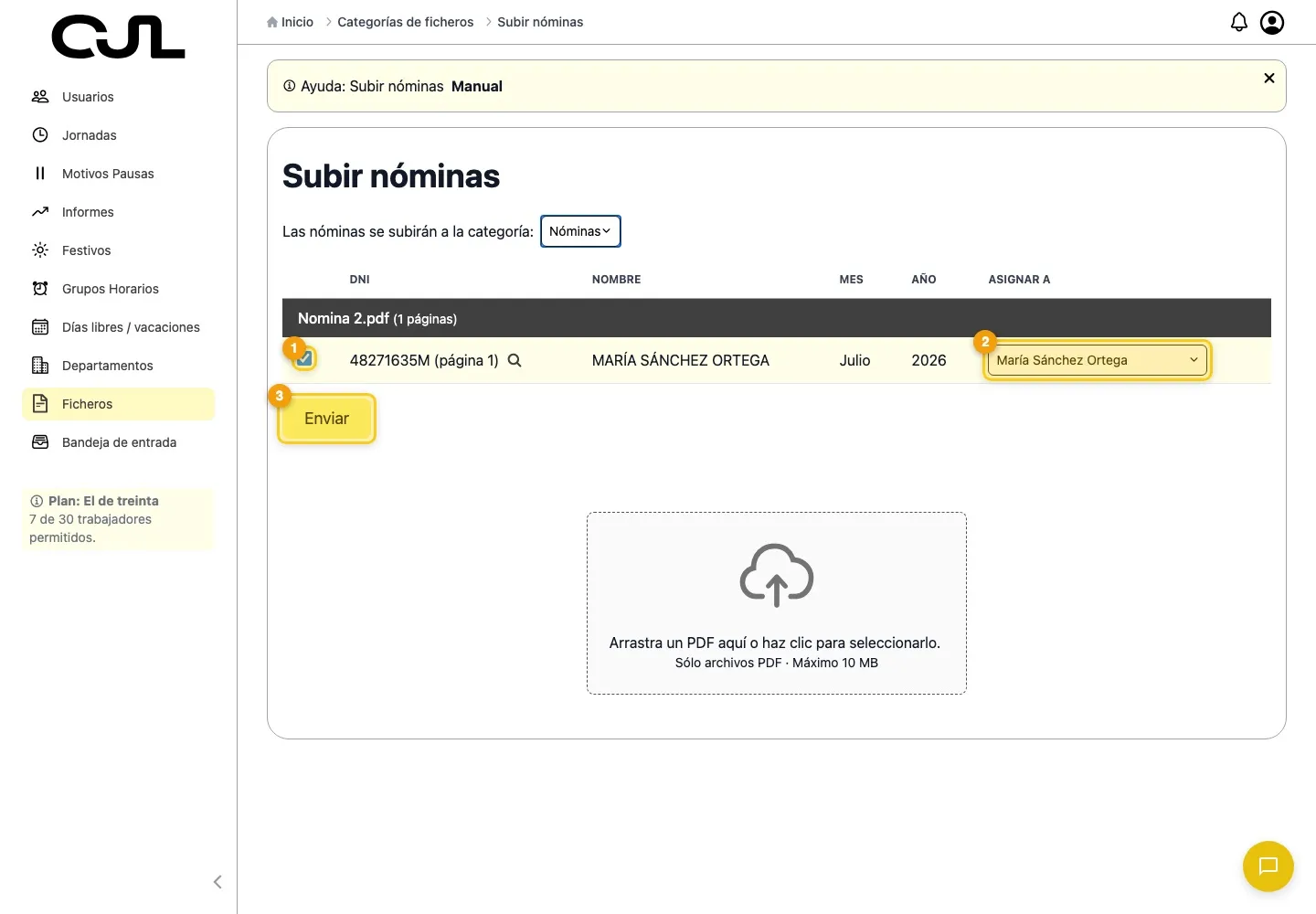Click the cloud upload icon
This screenshot has width=1316, height=914.
click(x=777, y=575)
